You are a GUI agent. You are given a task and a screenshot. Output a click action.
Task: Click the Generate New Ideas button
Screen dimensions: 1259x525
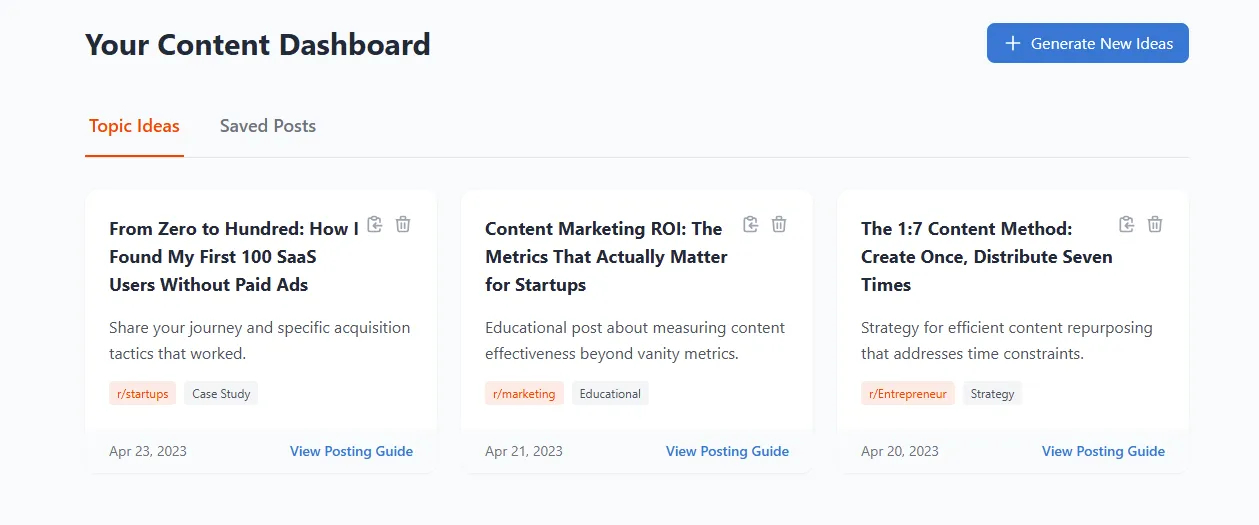1088,43
